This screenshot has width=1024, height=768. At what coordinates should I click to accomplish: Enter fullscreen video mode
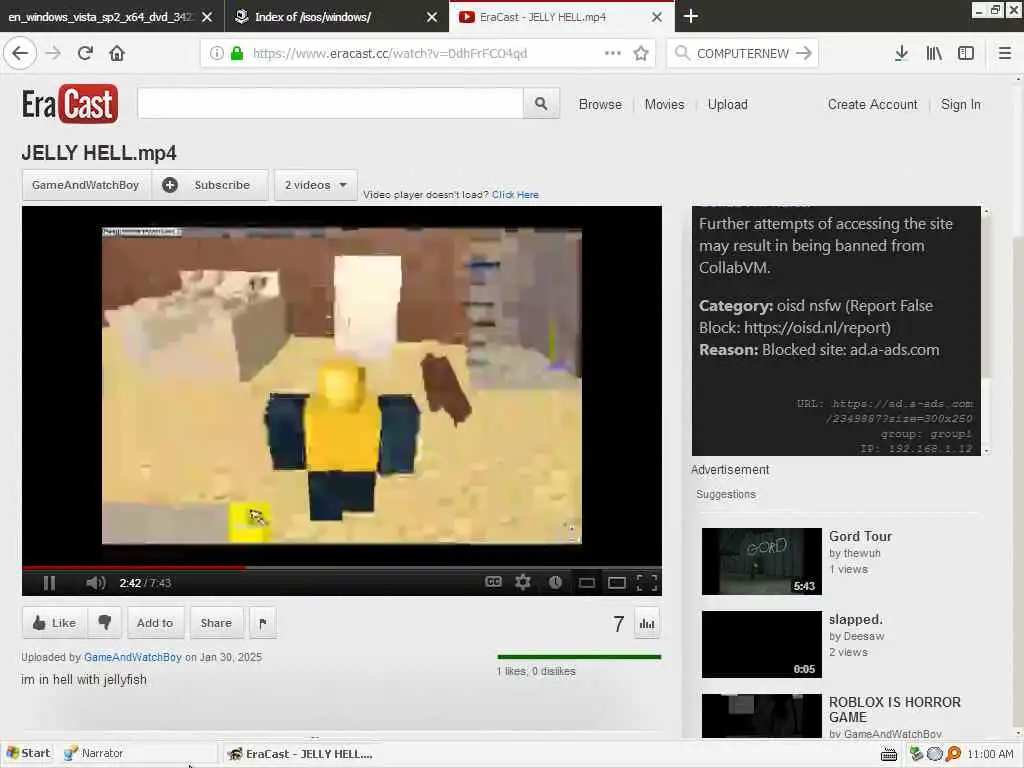coord(647,583)
